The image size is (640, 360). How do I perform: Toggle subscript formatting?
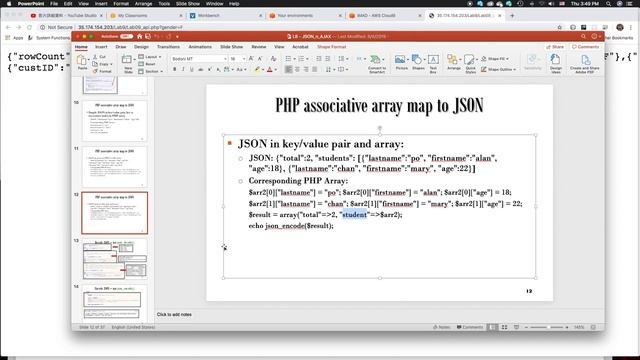click(x=218, y=69)
